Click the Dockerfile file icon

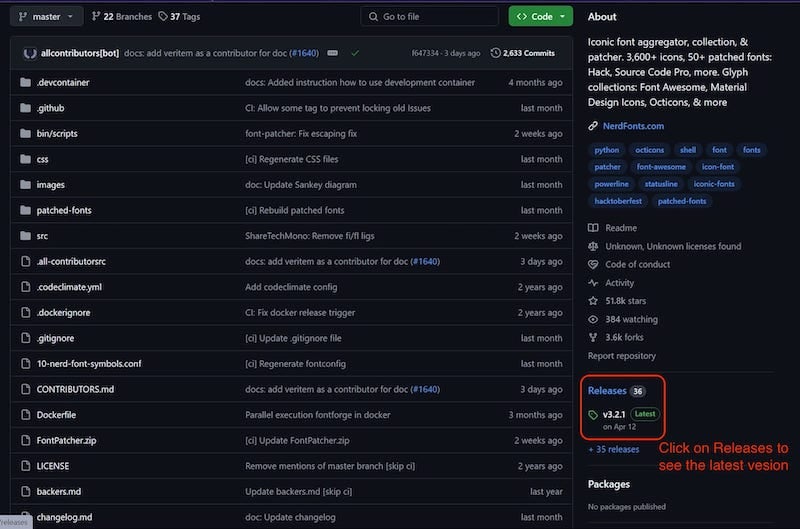(26, 415)
